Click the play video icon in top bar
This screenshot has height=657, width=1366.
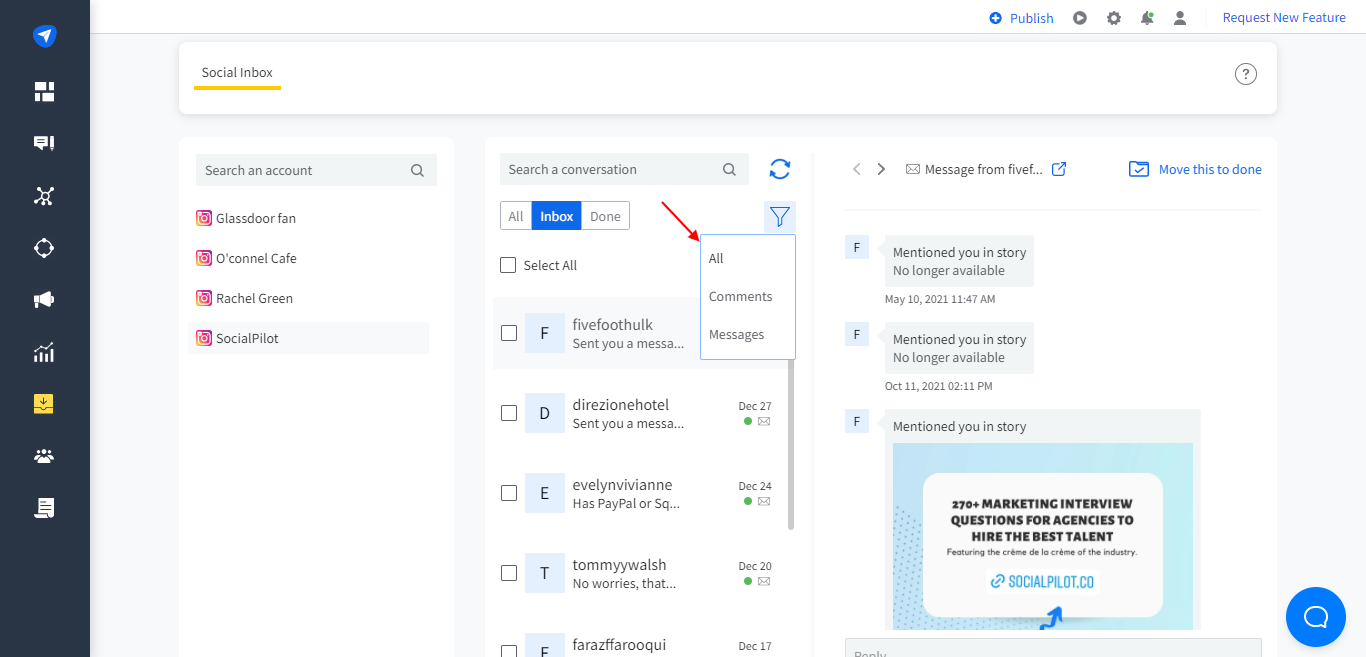[1080, 18]
